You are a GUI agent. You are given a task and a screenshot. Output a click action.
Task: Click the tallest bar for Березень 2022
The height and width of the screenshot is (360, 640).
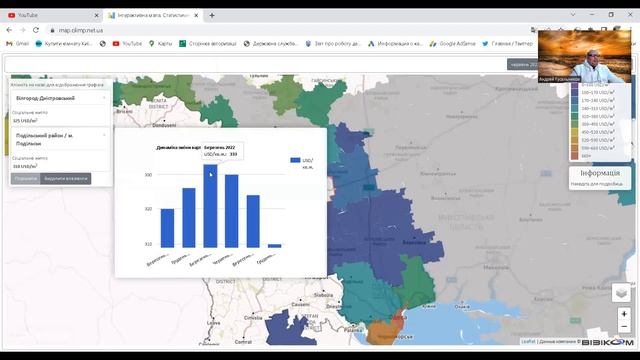210,206
